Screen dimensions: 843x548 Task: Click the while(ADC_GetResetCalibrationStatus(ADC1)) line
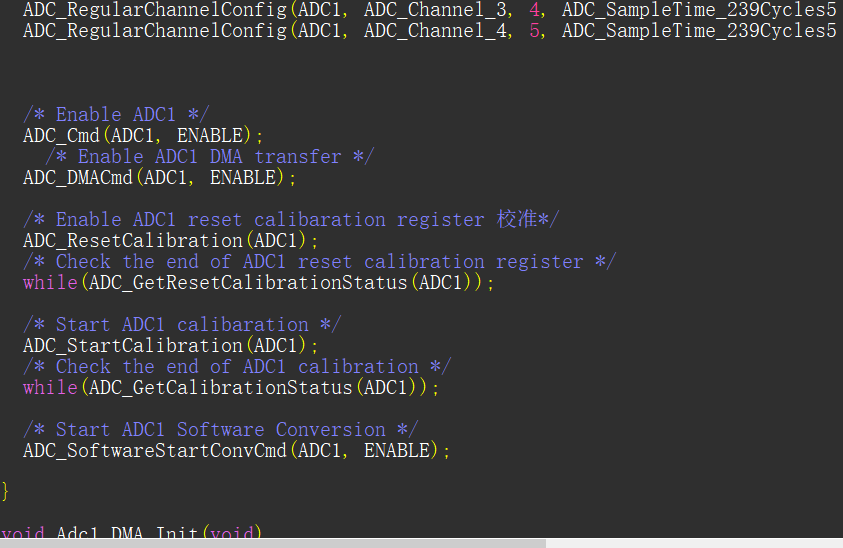pos(258,282)
